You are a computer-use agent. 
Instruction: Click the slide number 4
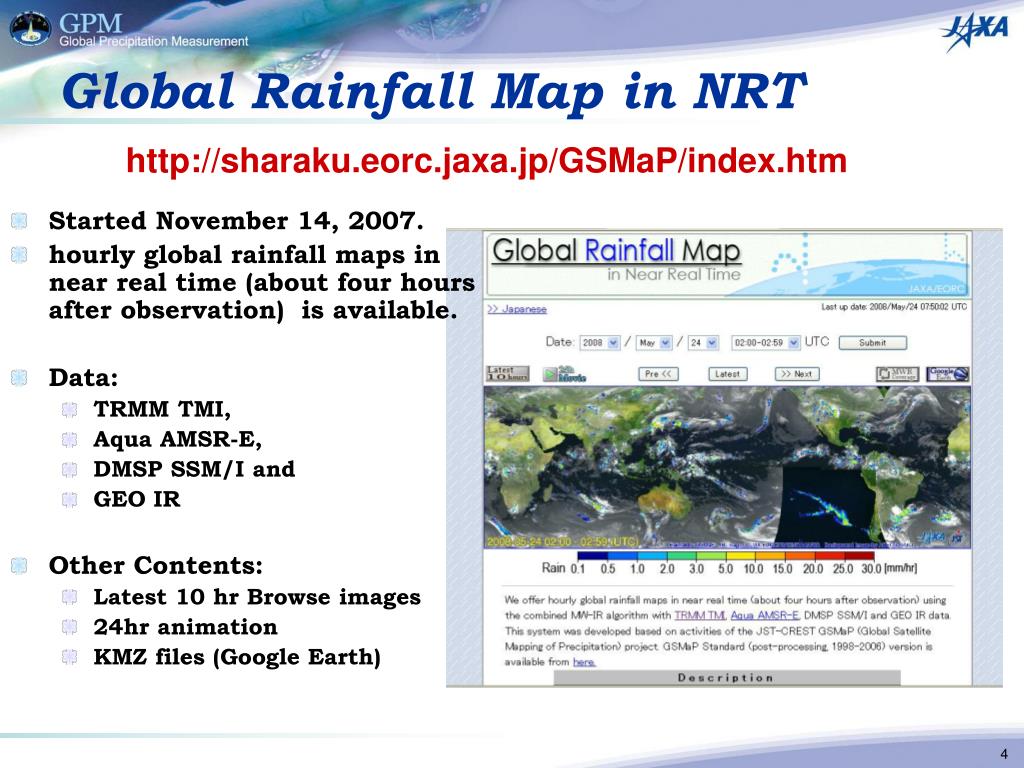[x=1004, y=754]
